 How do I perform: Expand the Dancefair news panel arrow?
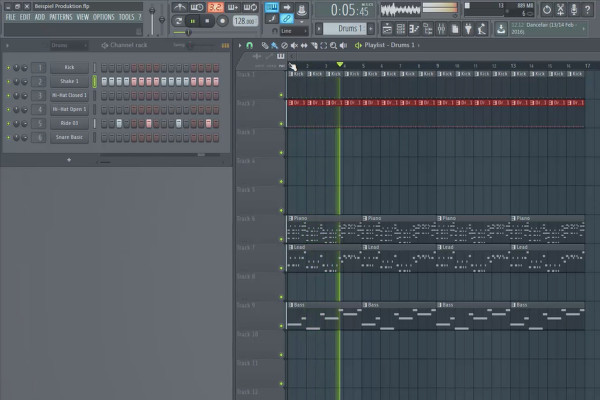[x=584, y=29]
